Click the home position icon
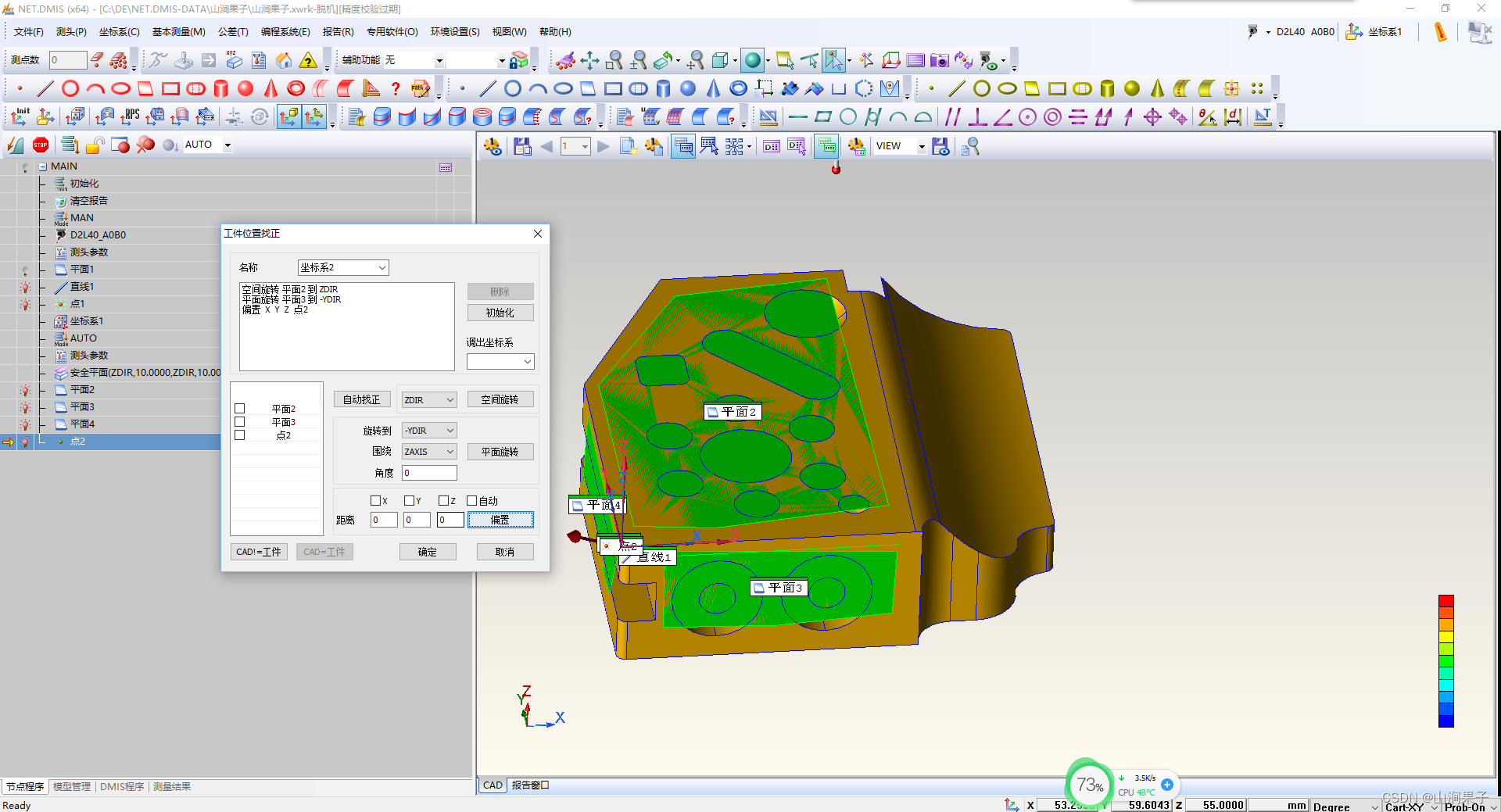The height and width of the screenshot is (812, 1501). tap(284, 60)
